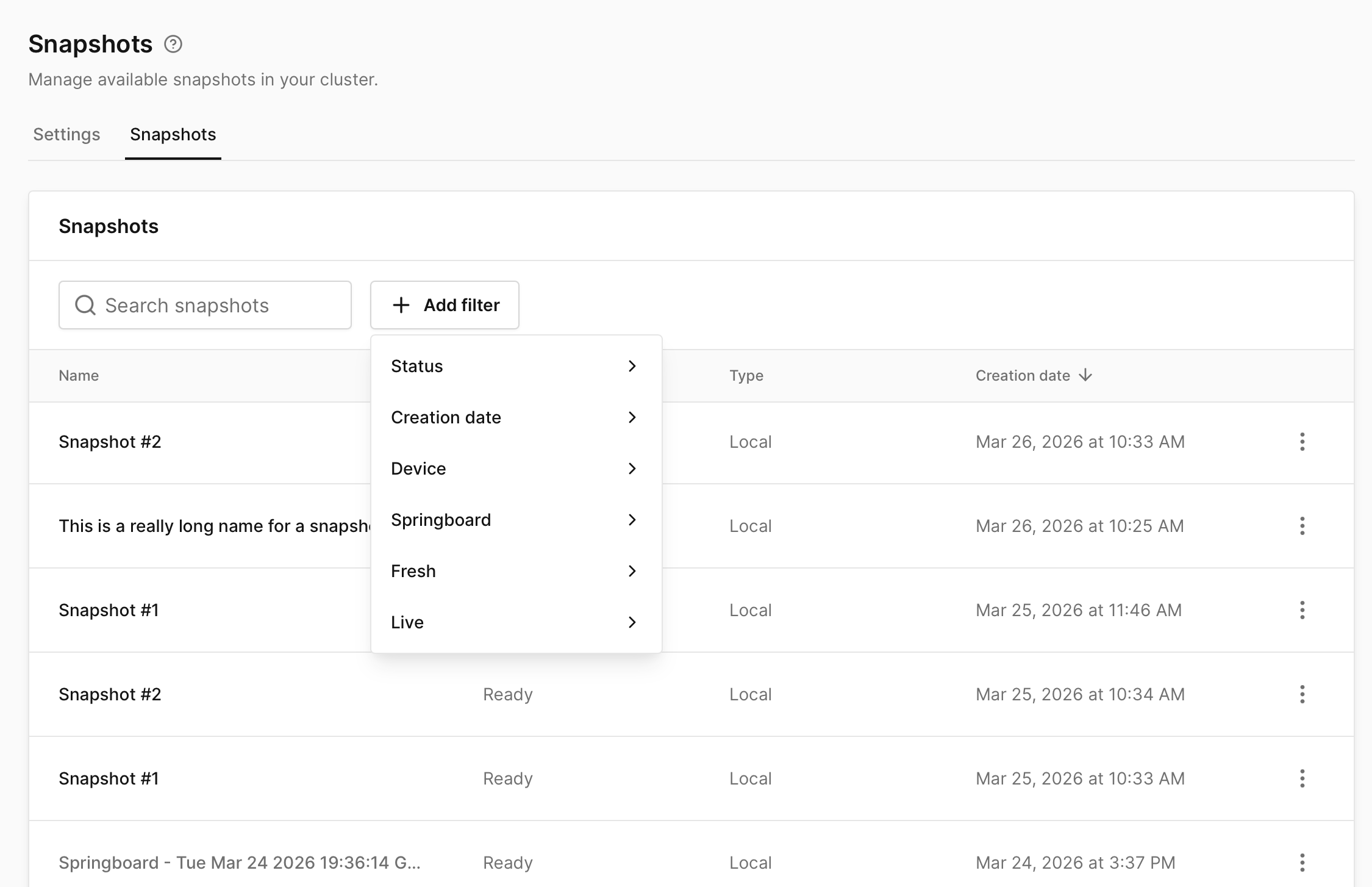Open the Springboard snapshot's overflow menu
Viewport: 1372px width, 887px height.
click(x=1302, y=863)
